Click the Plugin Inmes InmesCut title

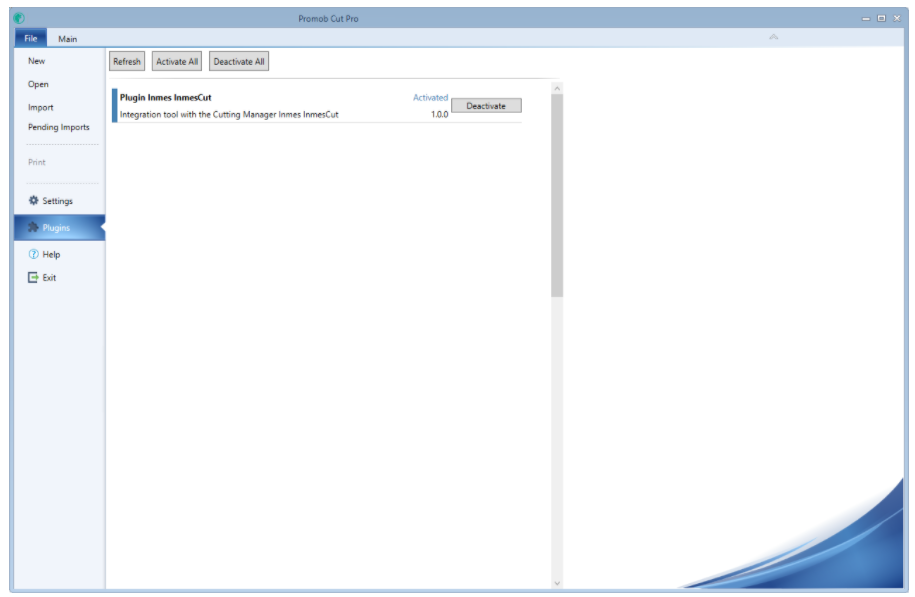(x=166, y=97)
